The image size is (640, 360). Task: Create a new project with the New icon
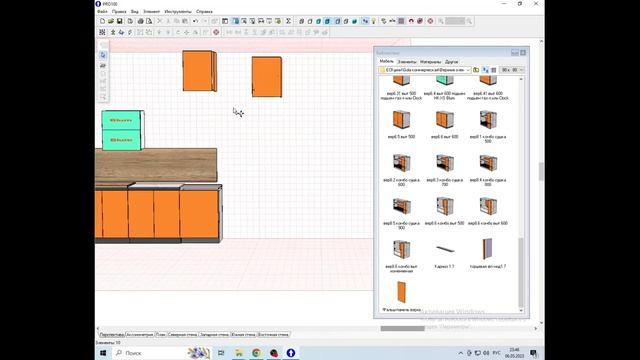tap(102, 21)
